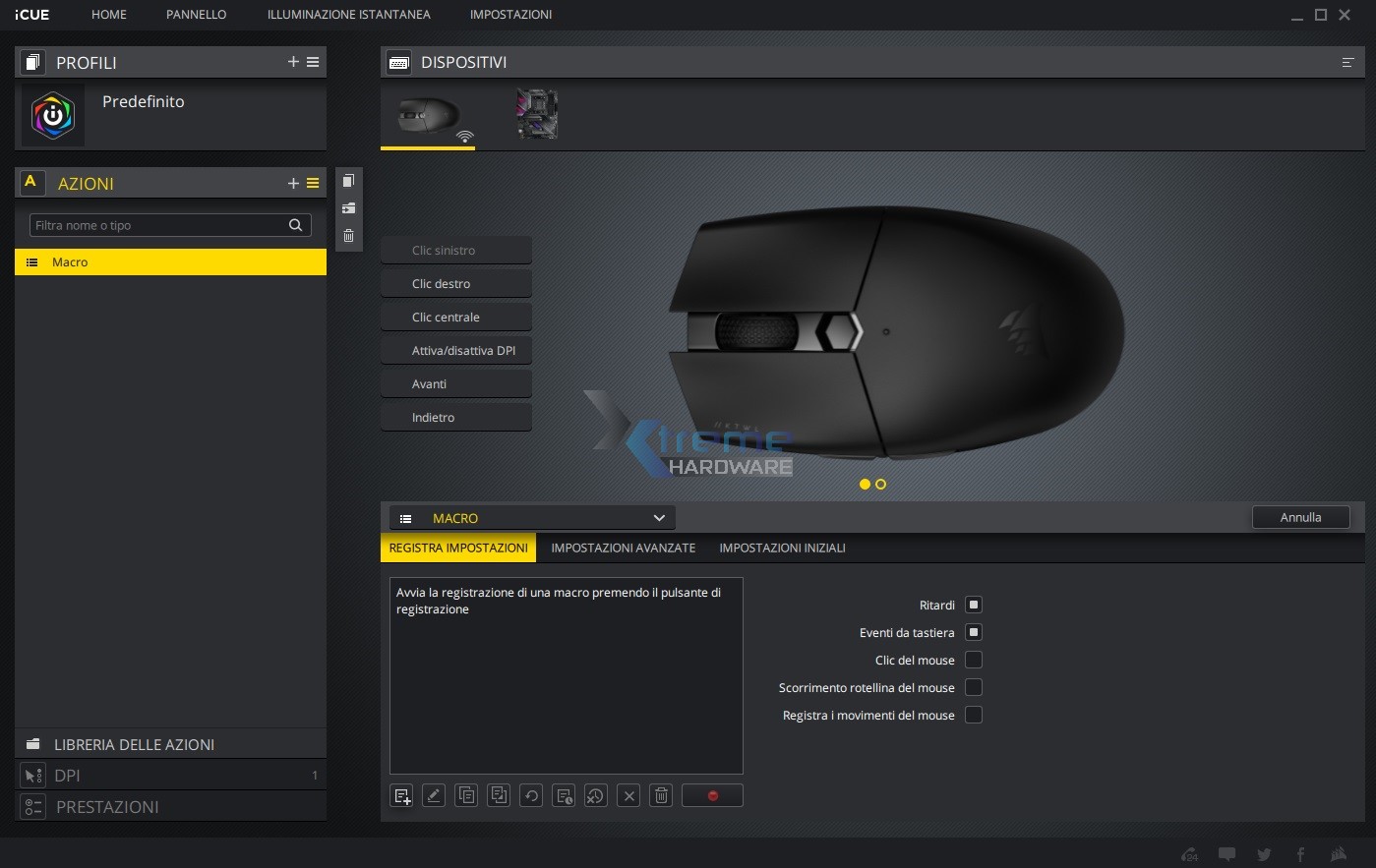Select the Attiva/disattiva DPI button assignment
Screen dimensions: 1376x868
click(x=456, y=351)
